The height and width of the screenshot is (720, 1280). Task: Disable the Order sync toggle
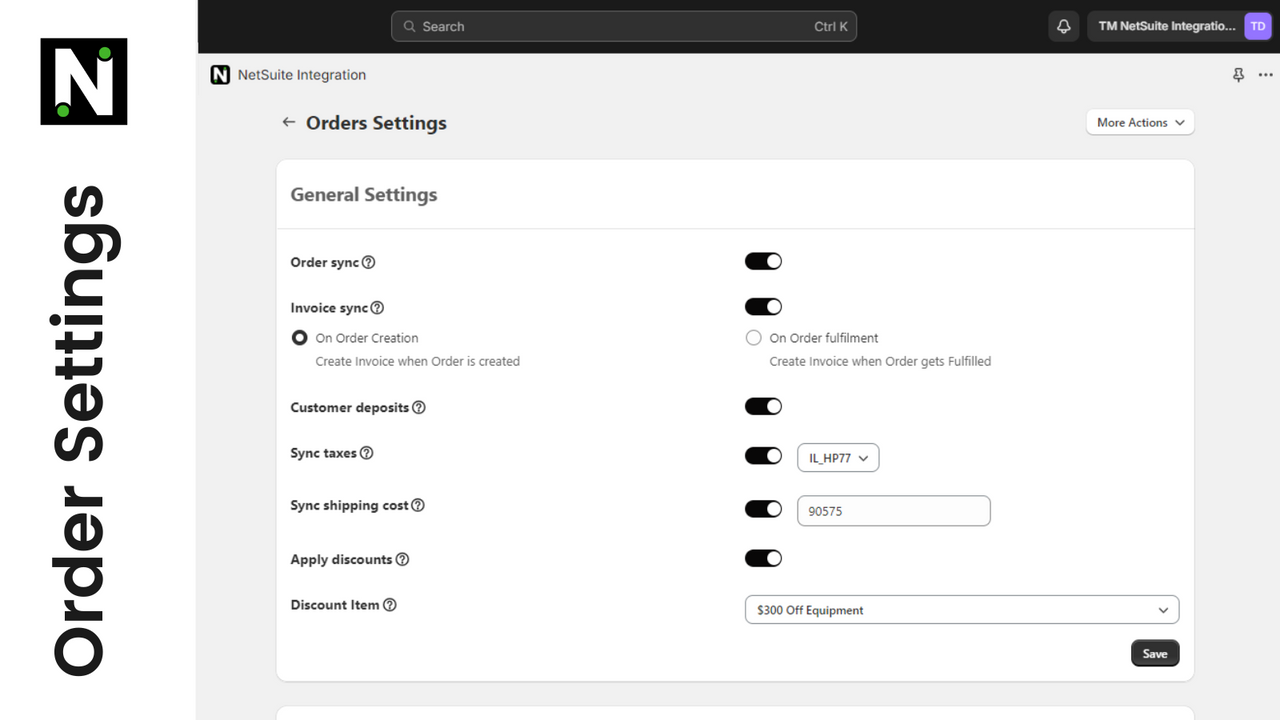click(763, 261)
